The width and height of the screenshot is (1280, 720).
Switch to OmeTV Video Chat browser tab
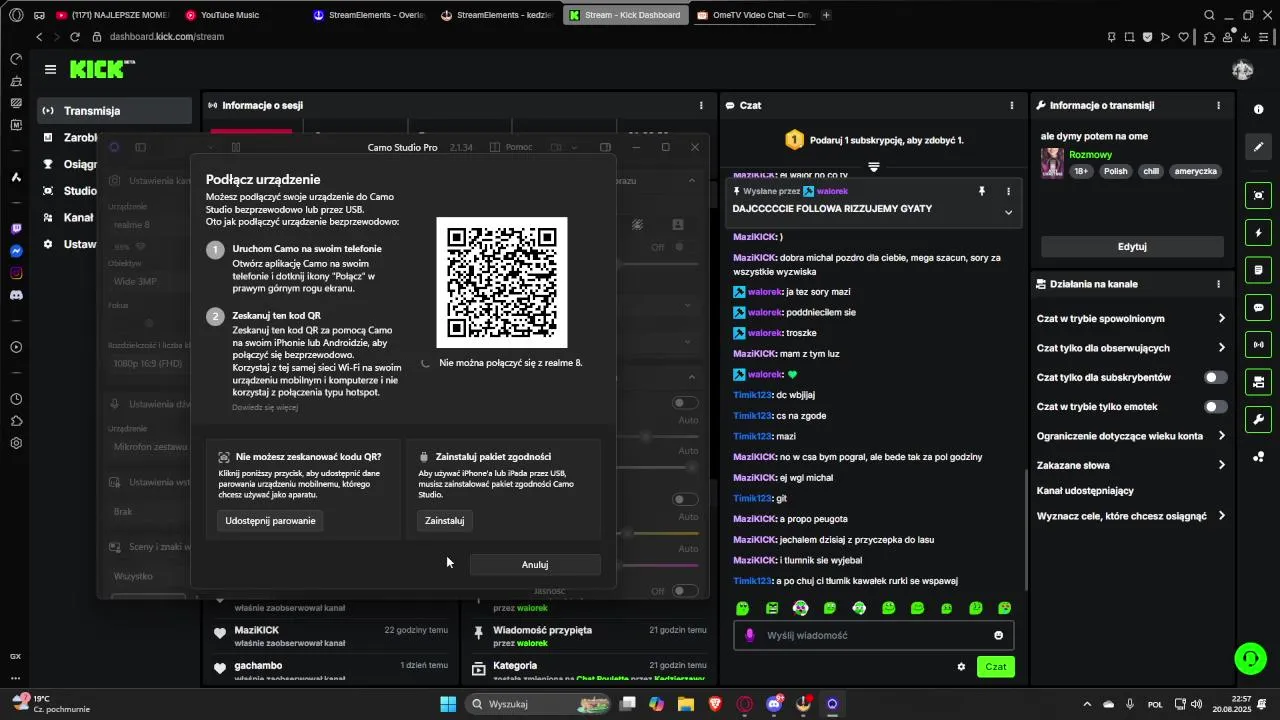click(753, 15)
